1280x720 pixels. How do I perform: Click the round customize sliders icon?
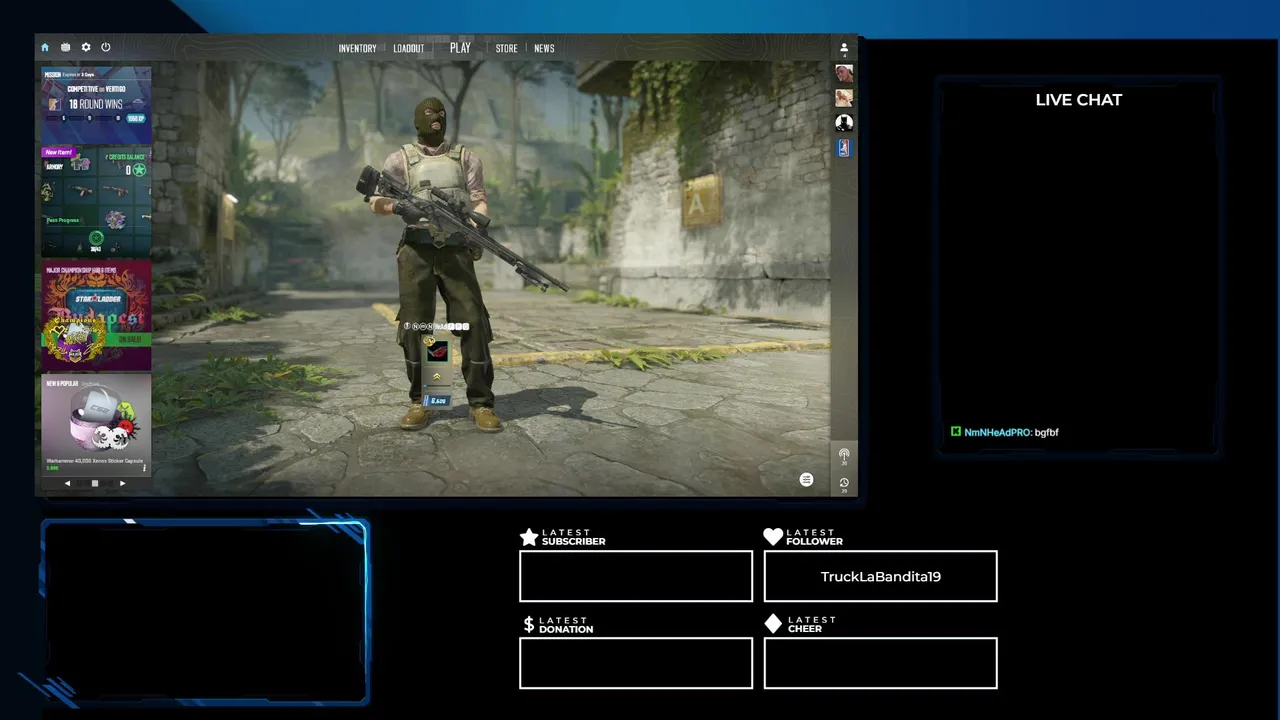point(806,480)
